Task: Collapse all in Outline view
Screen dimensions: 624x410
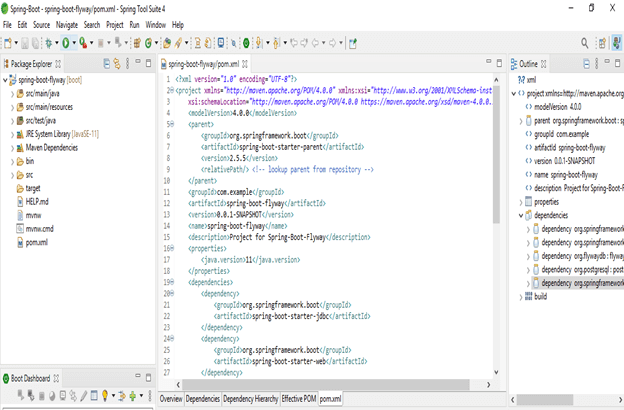Action: pyautogui.click(x=586, y=64)
